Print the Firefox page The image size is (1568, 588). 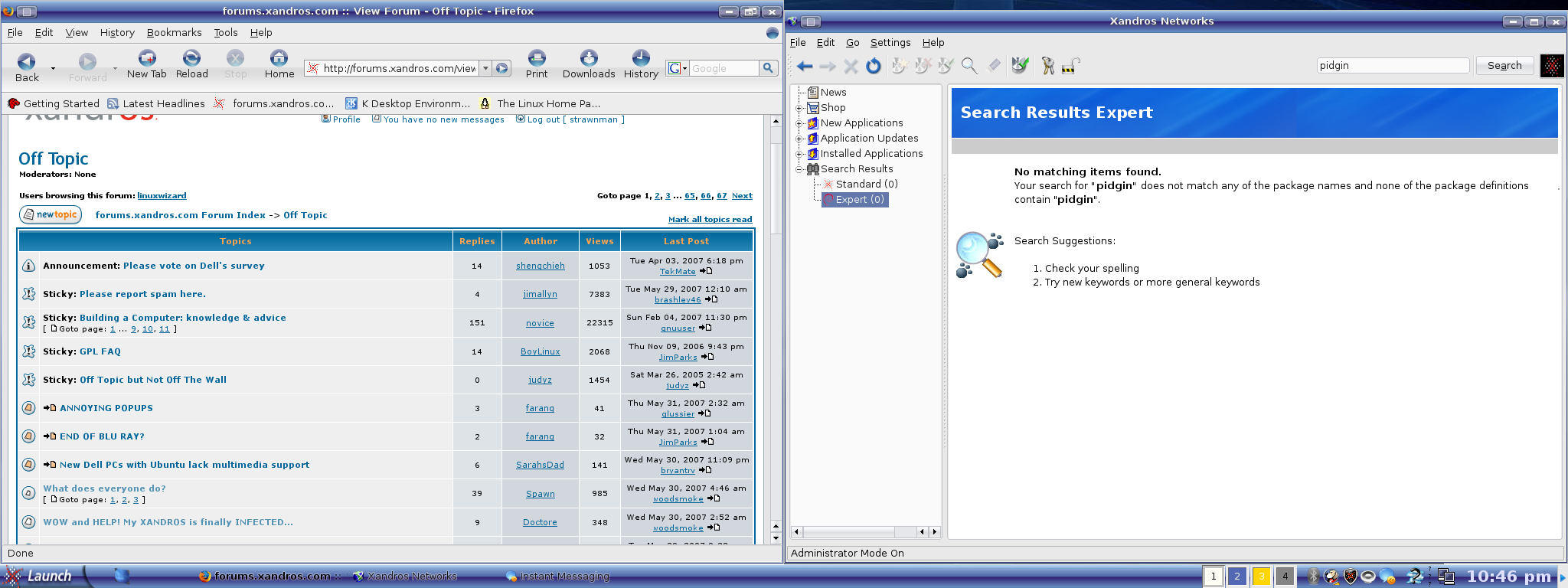click(x=537, y=66)
